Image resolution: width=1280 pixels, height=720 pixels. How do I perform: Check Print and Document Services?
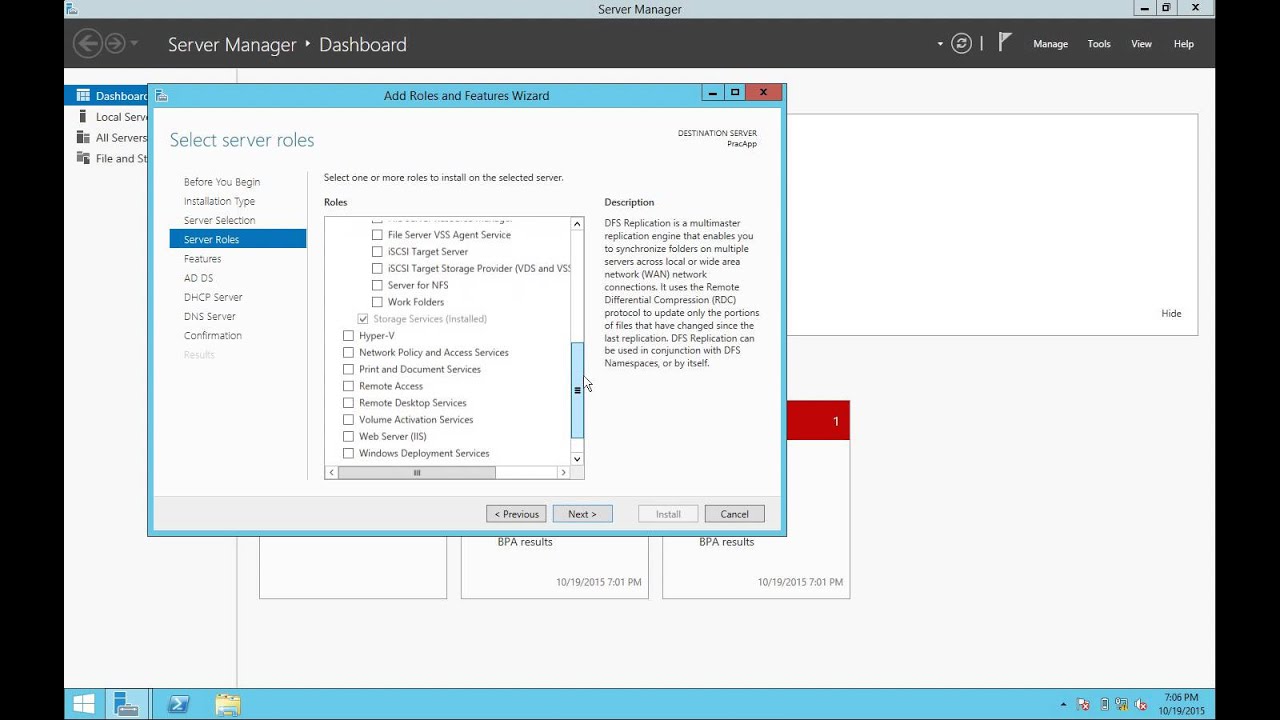click(x=348, y=369)
